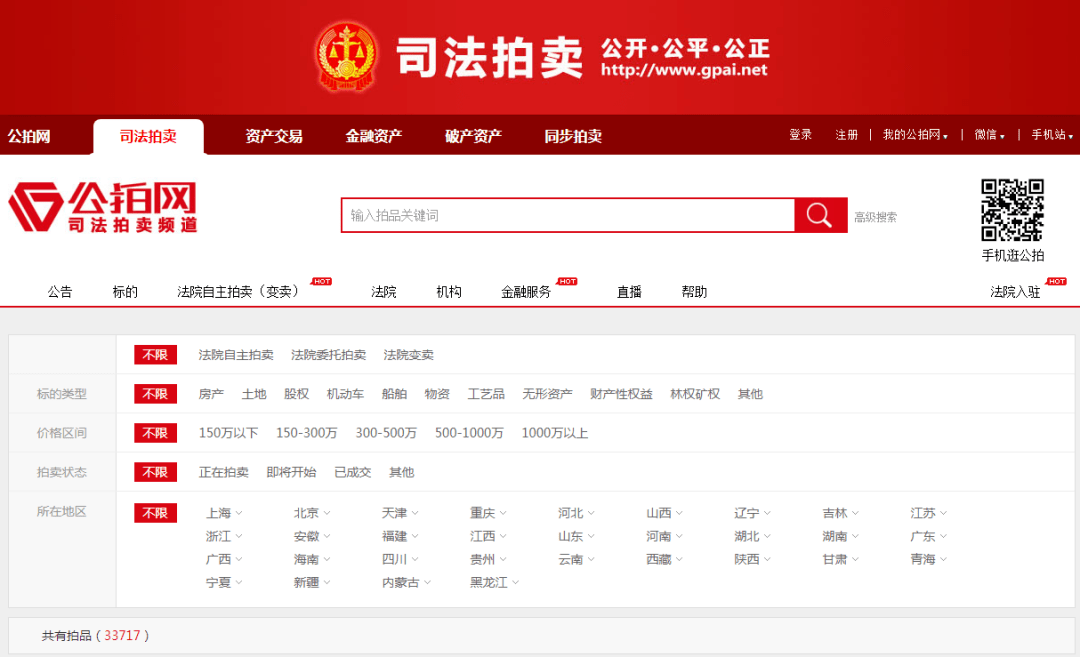Expand the 江苏 region dropdown
Image resolution: width=1080 pixels, height=657 pixels.
(928, 513)
